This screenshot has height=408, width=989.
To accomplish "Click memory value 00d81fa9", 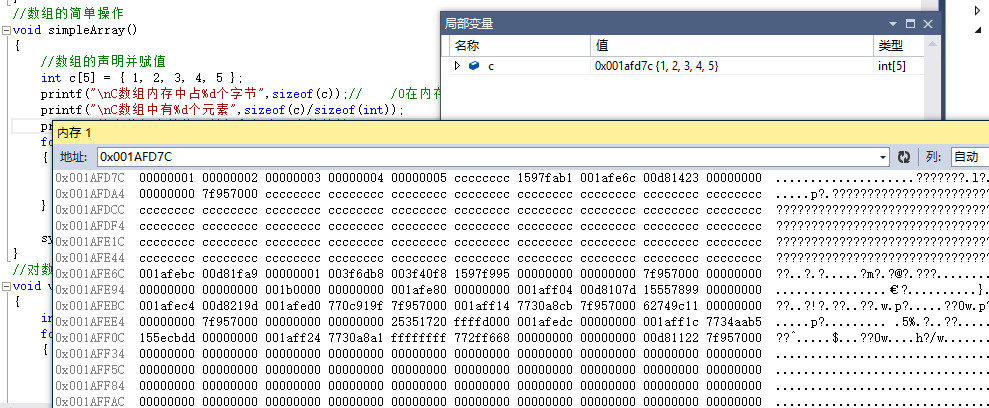I will [230, 274].
